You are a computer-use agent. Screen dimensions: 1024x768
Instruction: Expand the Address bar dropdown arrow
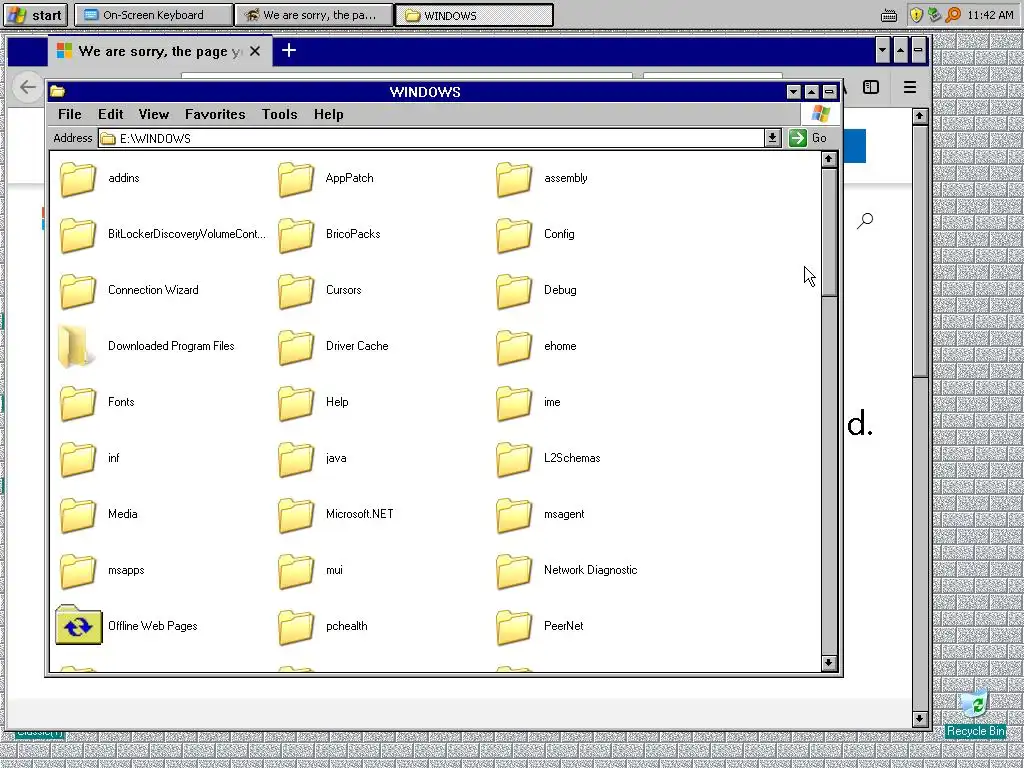coord(773,138)
